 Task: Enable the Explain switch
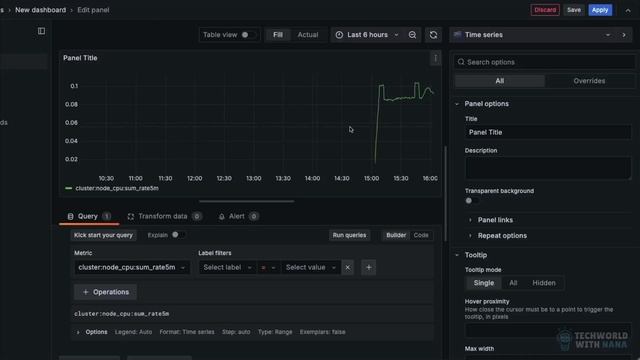click(x=178, y=235)
